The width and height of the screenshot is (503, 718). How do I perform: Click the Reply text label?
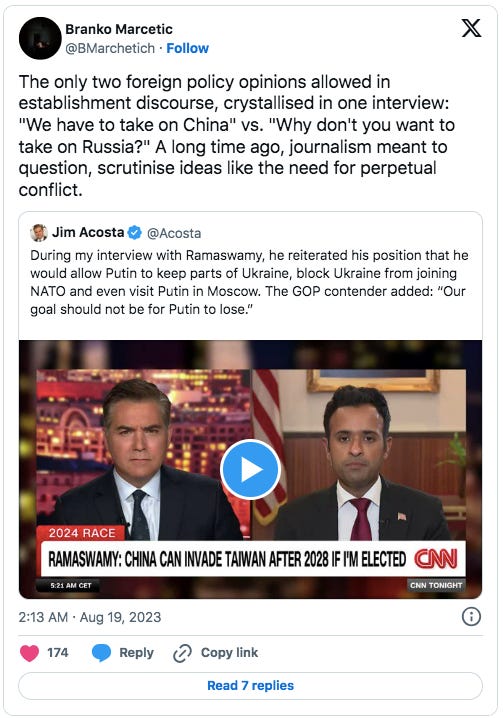[x=136, y=653]
